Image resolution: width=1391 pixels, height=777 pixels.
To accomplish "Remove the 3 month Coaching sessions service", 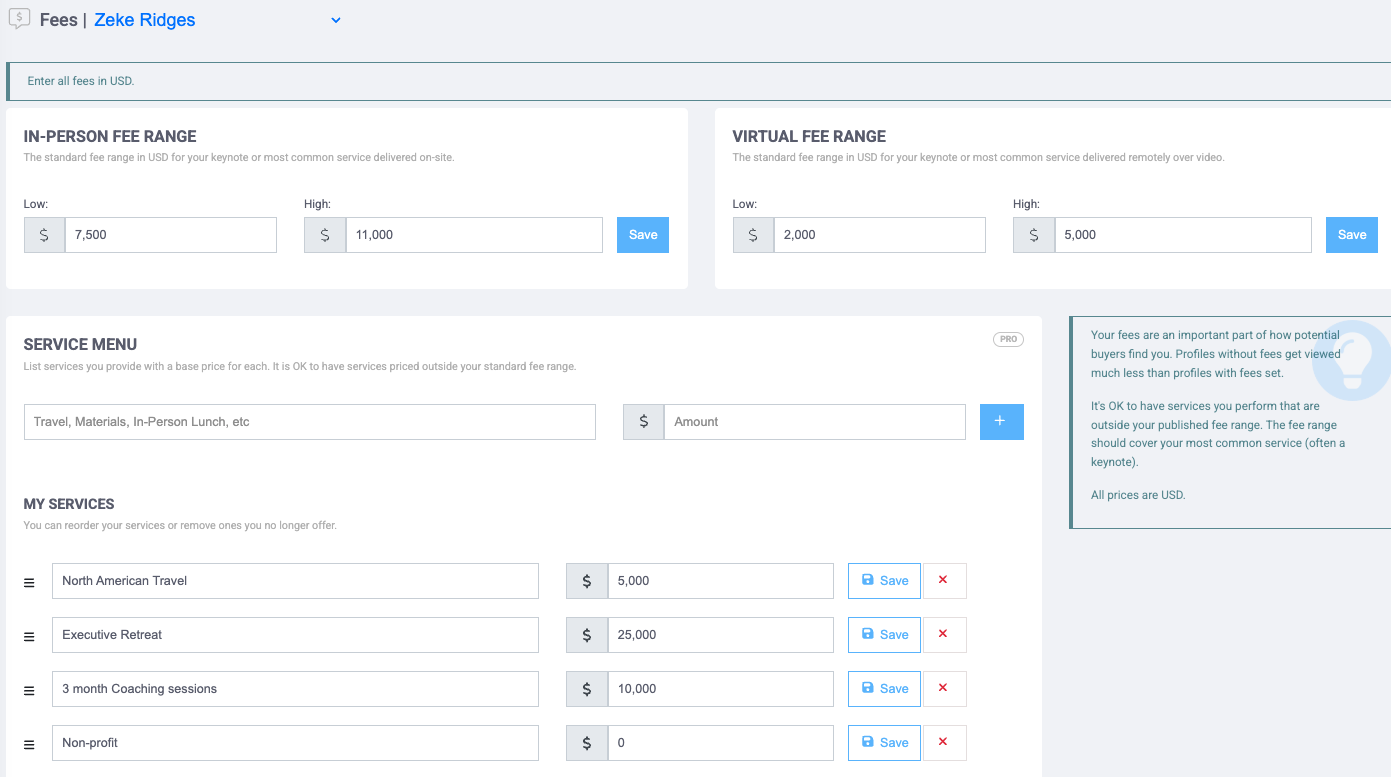I will 944,689.
